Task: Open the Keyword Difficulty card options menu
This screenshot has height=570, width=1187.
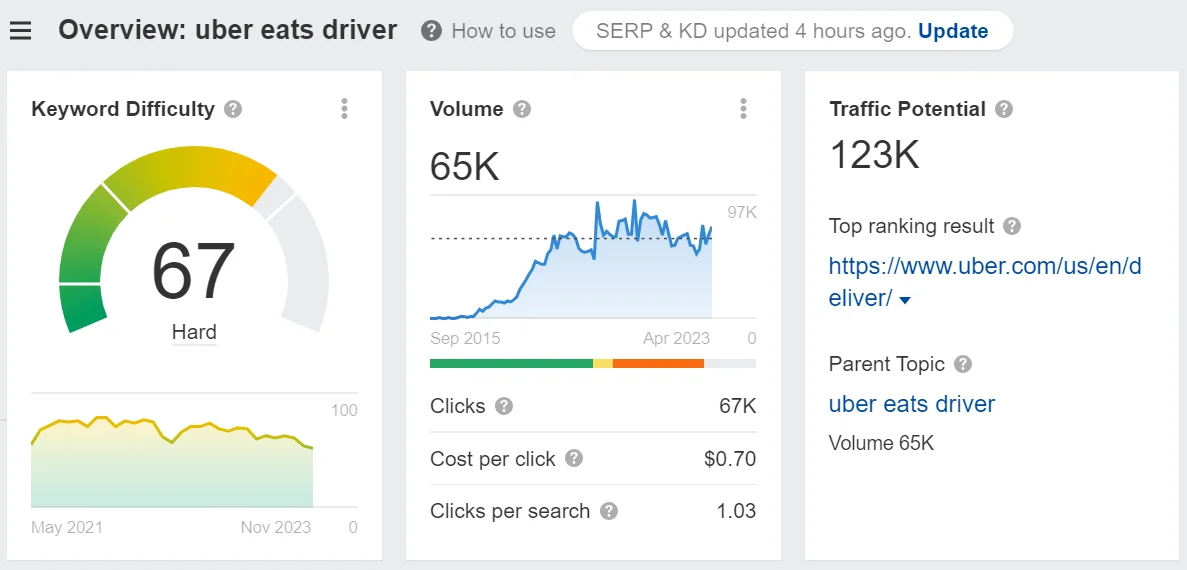Action: tap(344, 109)
